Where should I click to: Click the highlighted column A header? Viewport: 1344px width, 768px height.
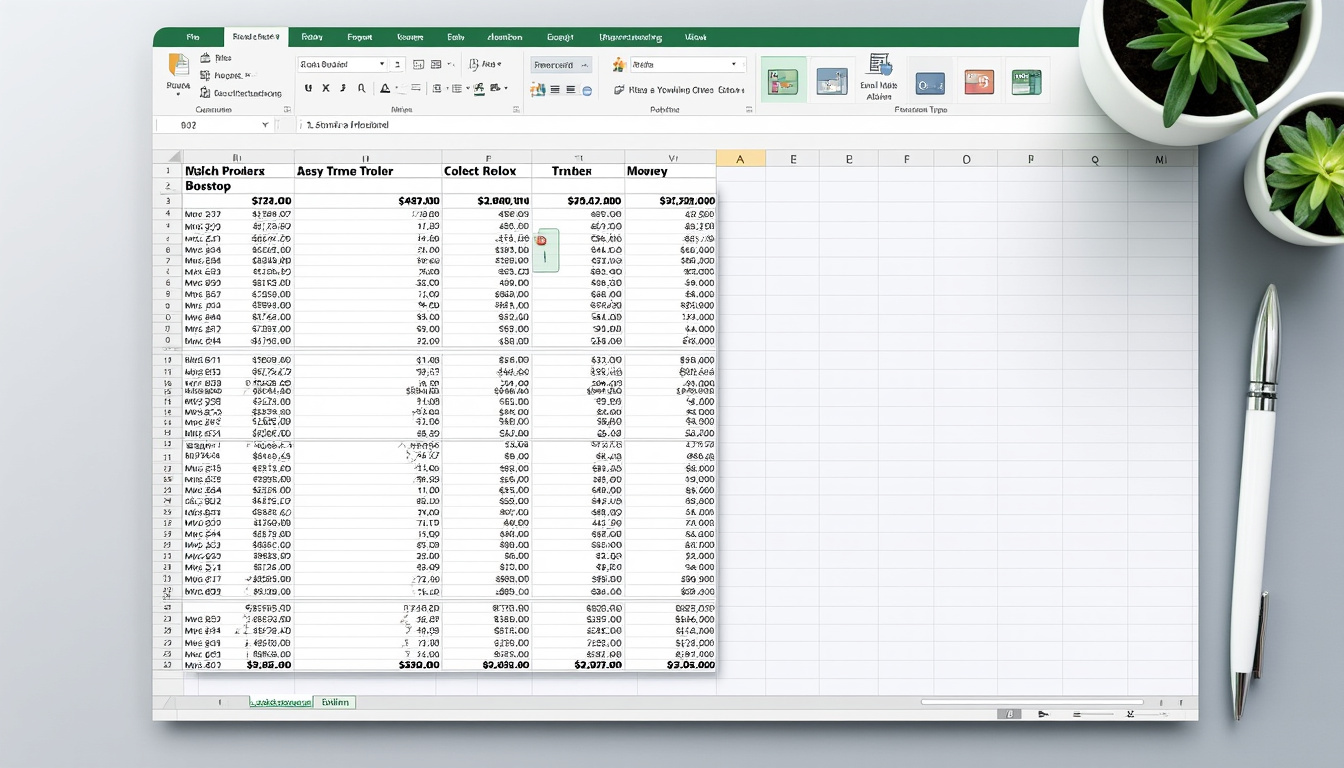tap(741, 158)
